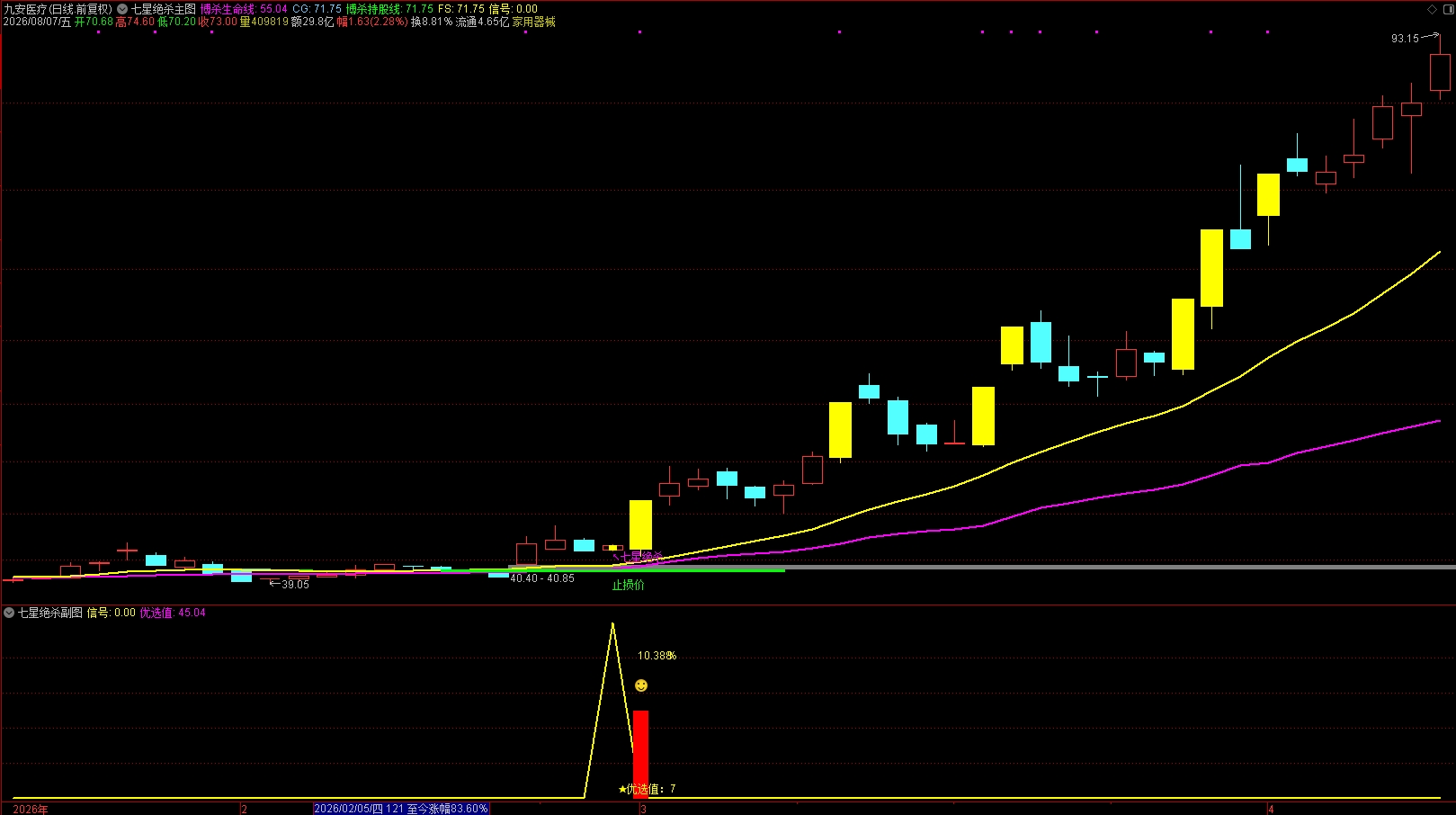1456x815 pixels.
Task: Toggle the side panel icon at top right
Action: click(x=1447, y=9)
